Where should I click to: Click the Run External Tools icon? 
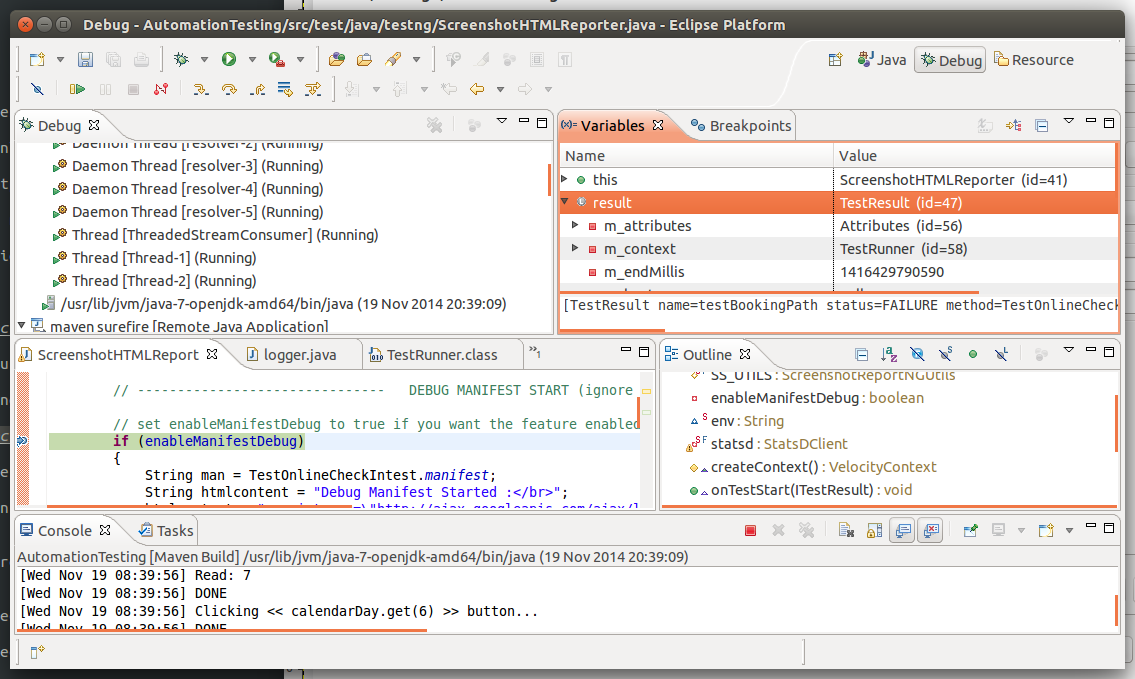tap(277, 59)
